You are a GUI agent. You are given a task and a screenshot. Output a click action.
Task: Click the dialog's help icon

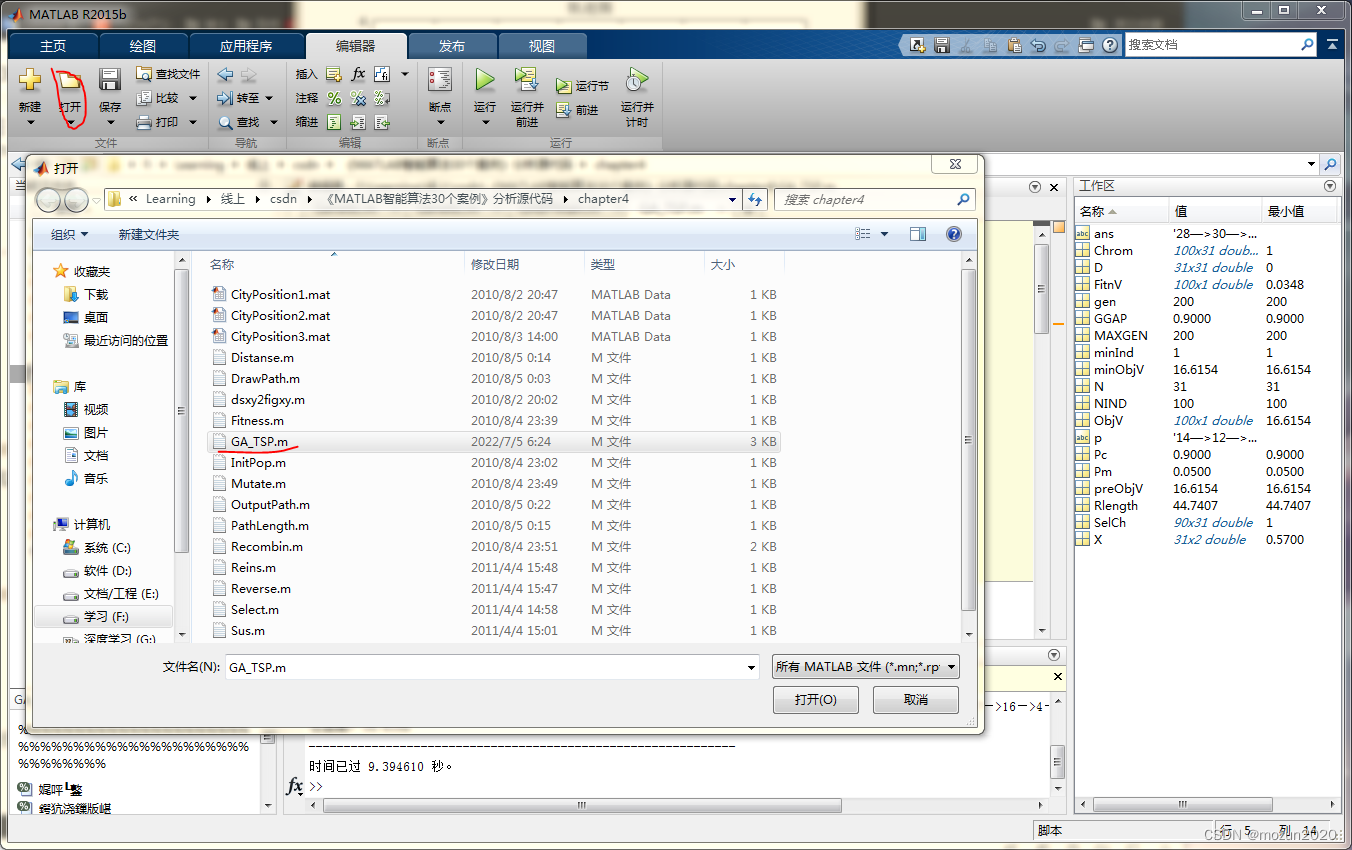tap(953, 234)
